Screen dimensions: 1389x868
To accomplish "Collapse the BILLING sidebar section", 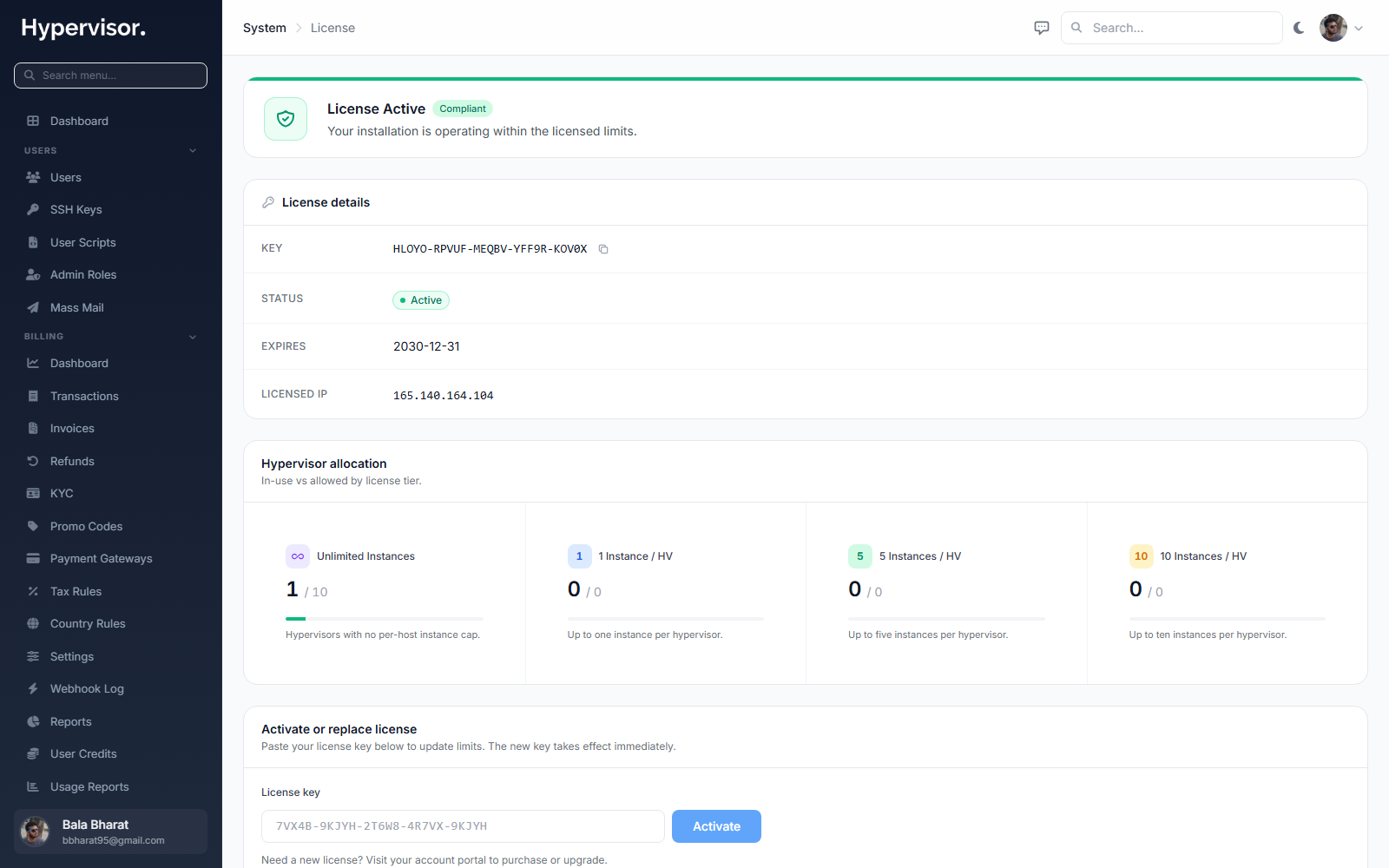I will pyautogui.click(x=193, y=337).
